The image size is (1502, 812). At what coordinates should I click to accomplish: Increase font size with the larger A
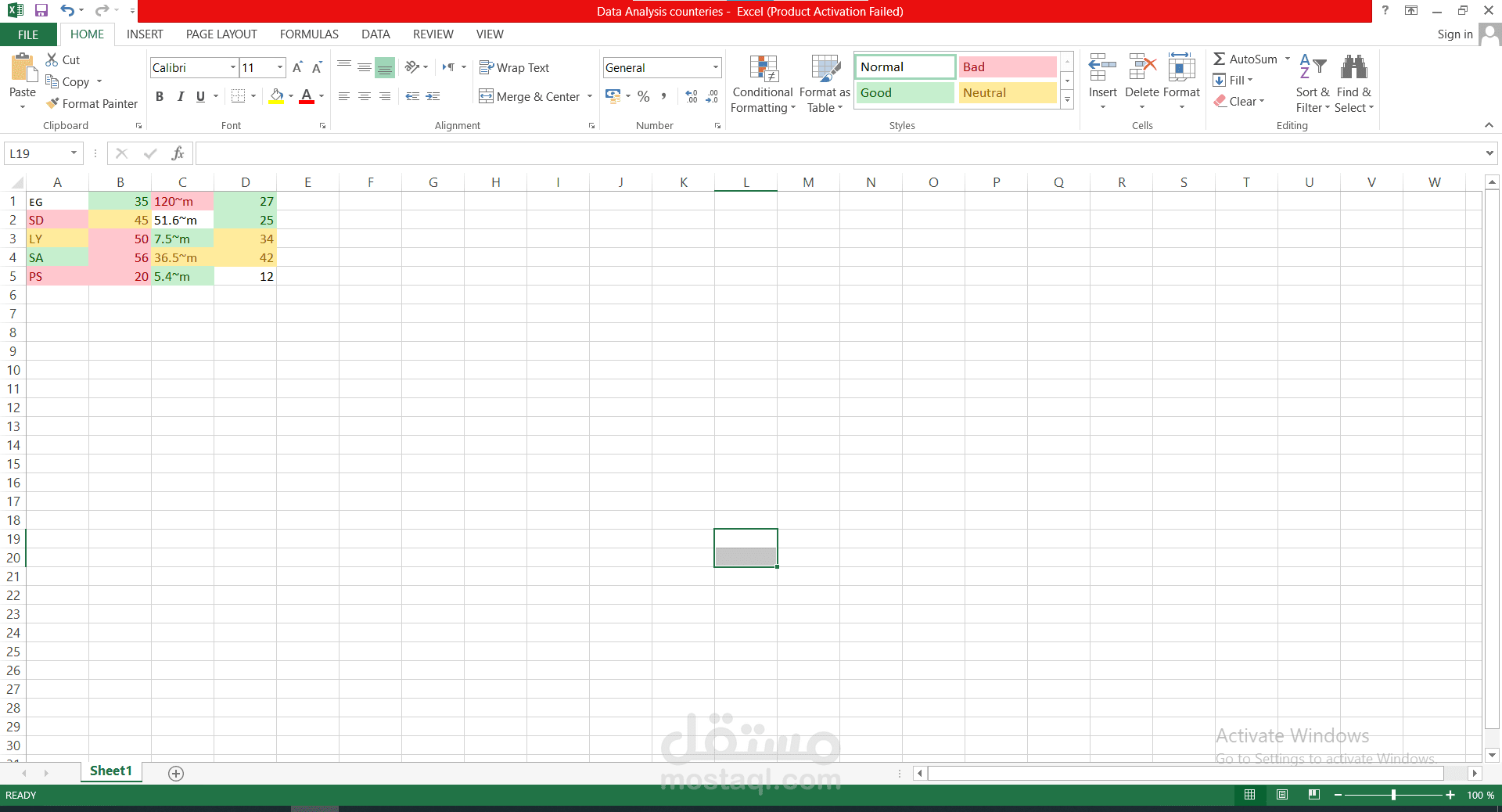[x=297, y=68]
